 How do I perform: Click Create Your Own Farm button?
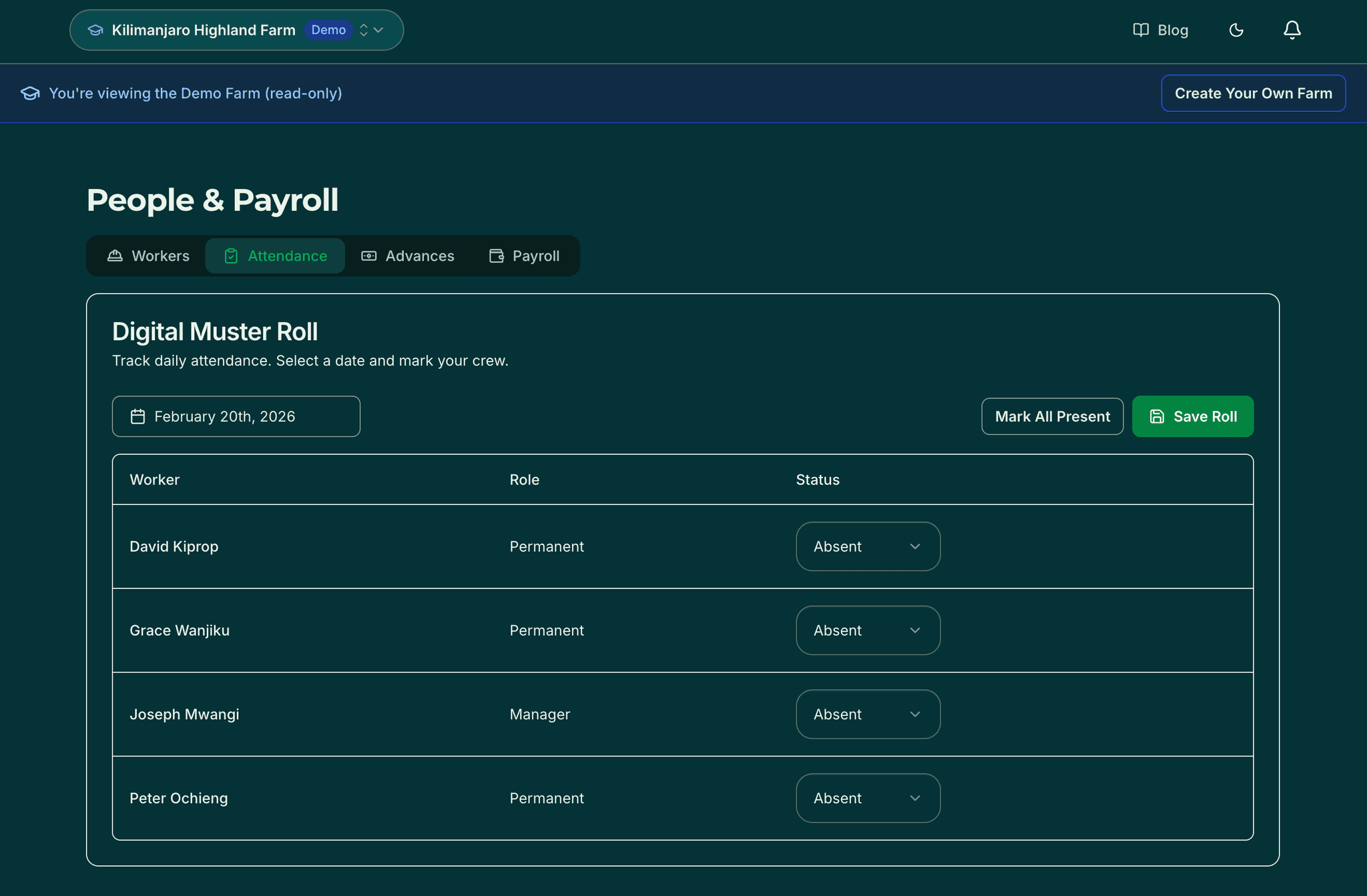(1253, 93)
